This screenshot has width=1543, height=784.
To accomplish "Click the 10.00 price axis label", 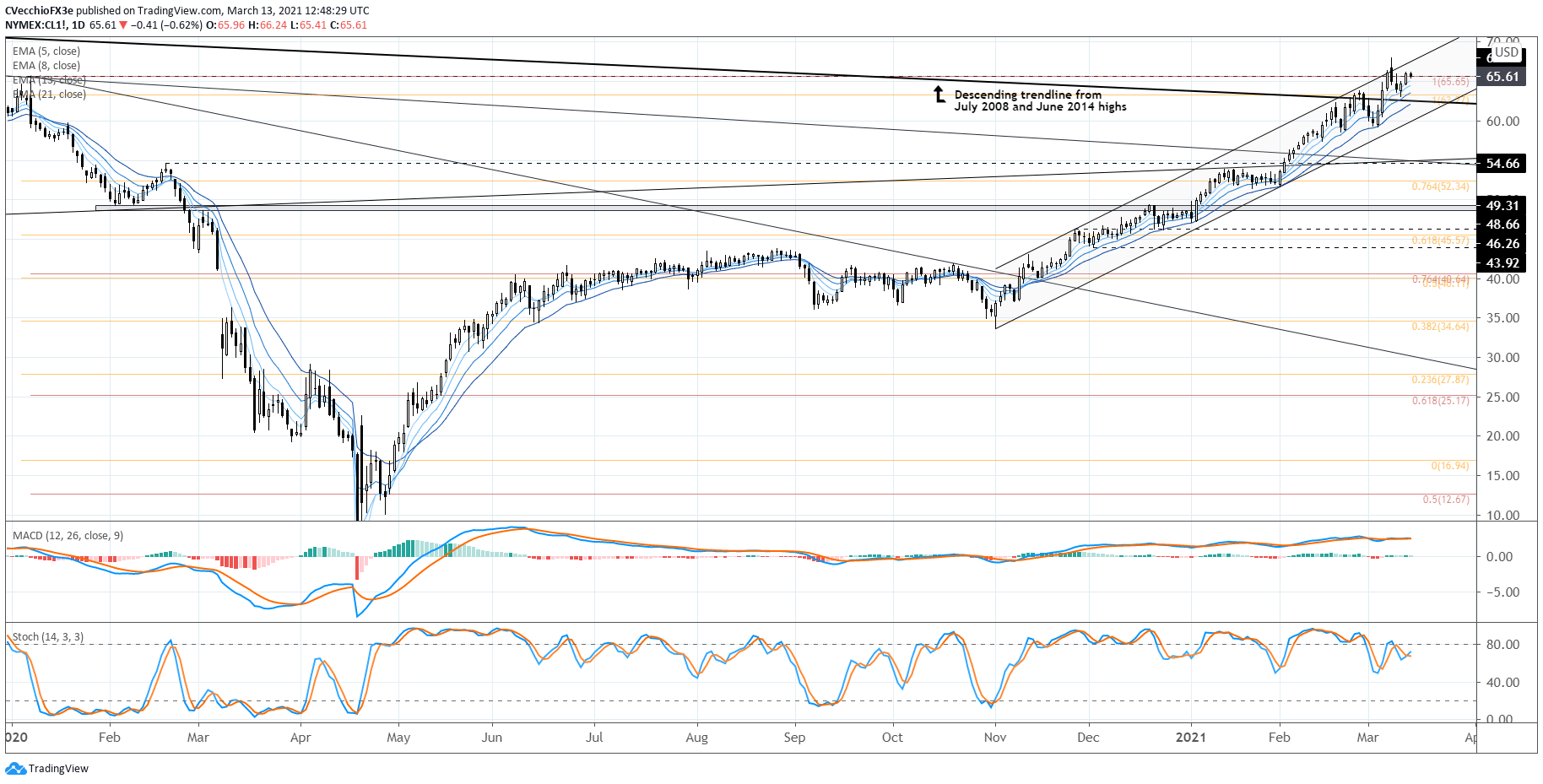I will (1502, 515).
